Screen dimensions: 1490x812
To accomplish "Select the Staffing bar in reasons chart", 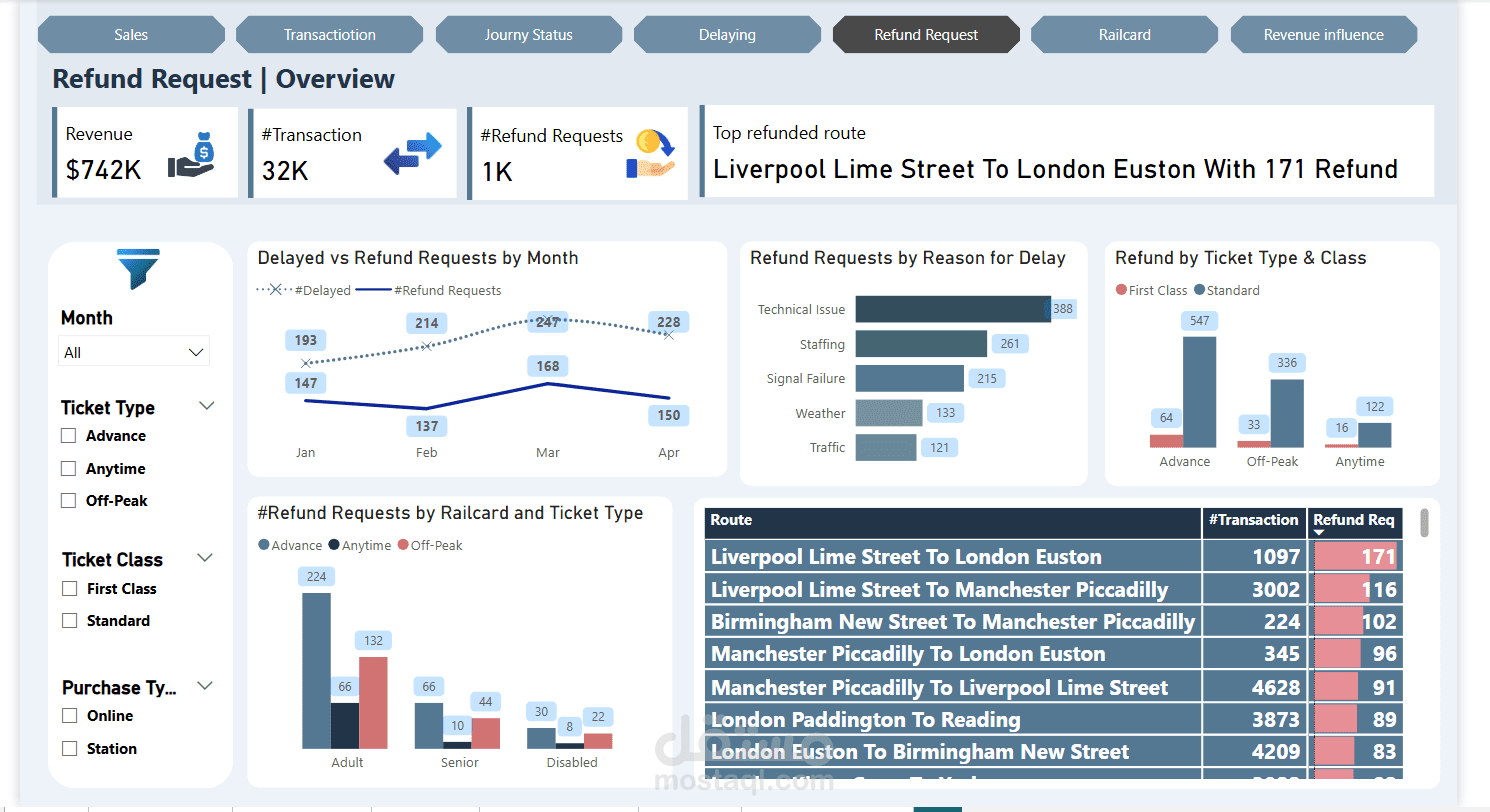I will click(921, 344).
